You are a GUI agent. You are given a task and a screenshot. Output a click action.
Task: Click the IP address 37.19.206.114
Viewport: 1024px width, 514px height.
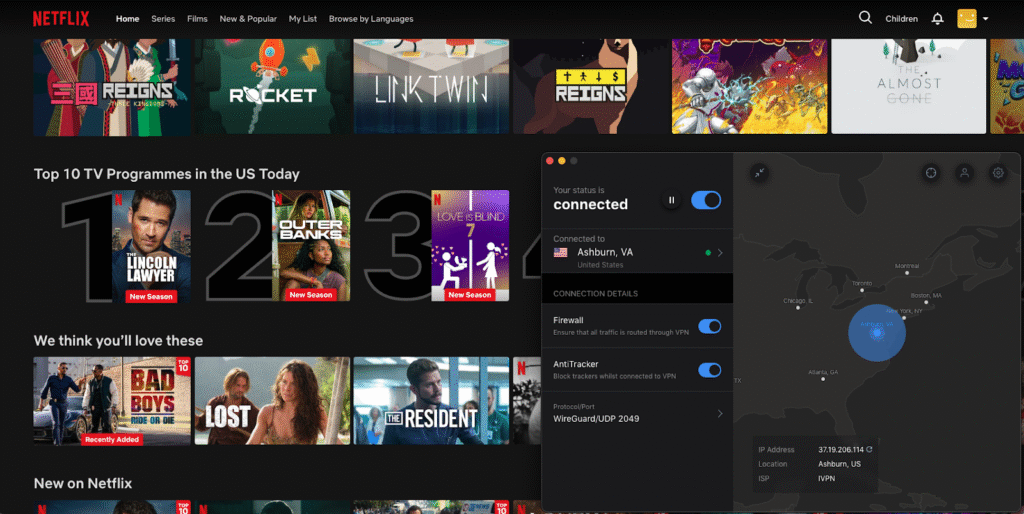click(840, 449)
